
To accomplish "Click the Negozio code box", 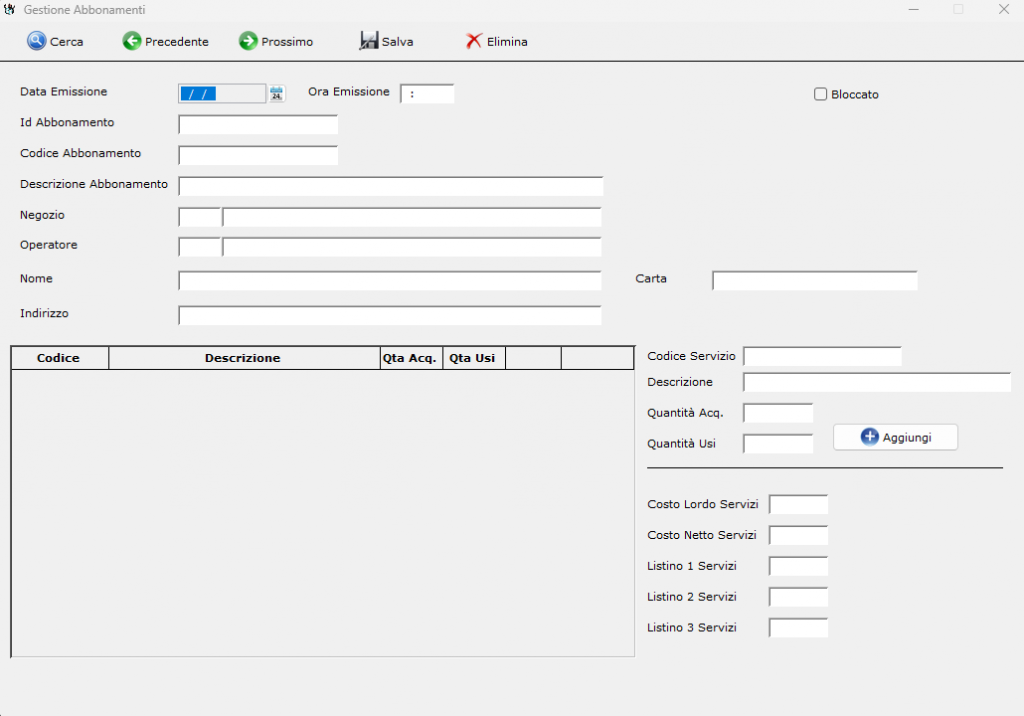I will (x=199, y=218).
